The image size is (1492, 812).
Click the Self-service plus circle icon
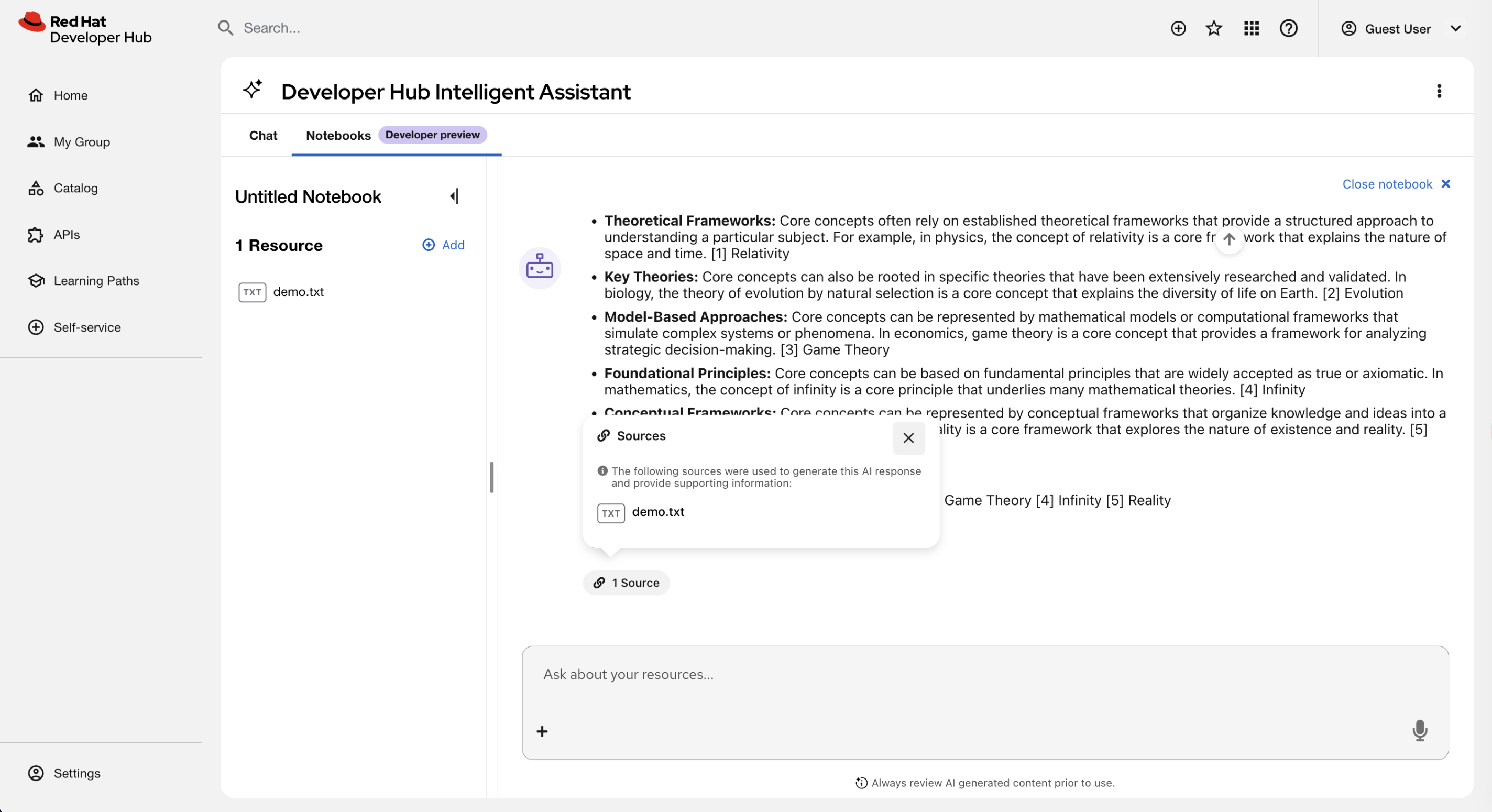pos(36,327)
